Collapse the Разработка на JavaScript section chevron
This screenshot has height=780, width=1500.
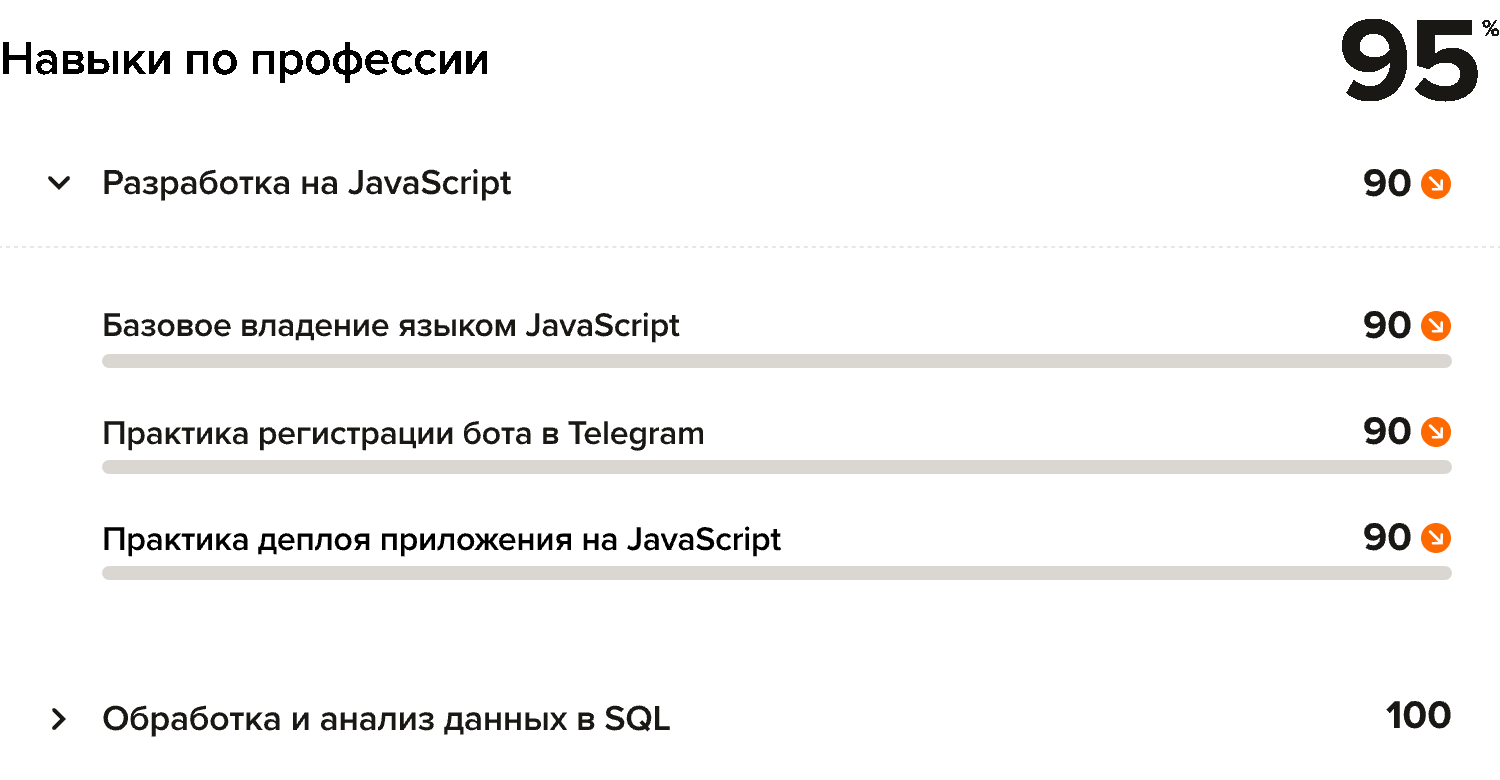click(x=60, y=184)
